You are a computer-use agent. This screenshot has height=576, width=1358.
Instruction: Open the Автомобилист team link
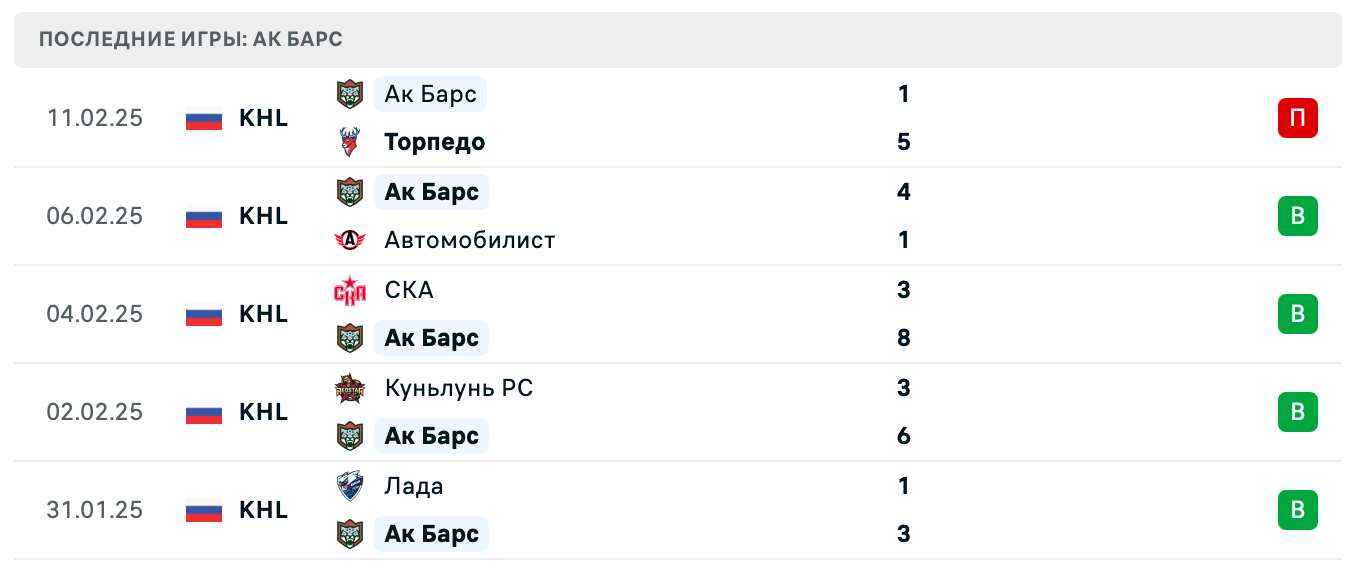tap(469, 240)
